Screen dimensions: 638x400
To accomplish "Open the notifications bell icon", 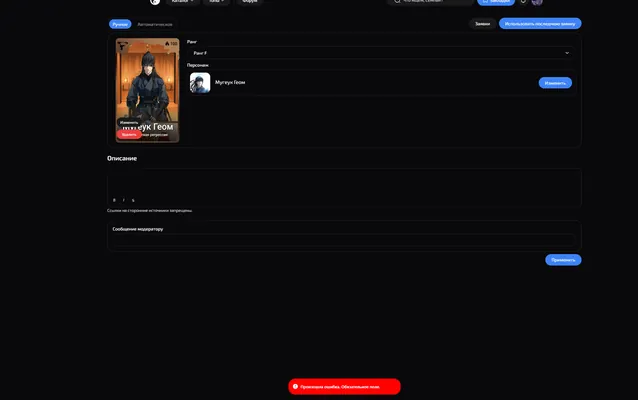I will pos(523,2).
